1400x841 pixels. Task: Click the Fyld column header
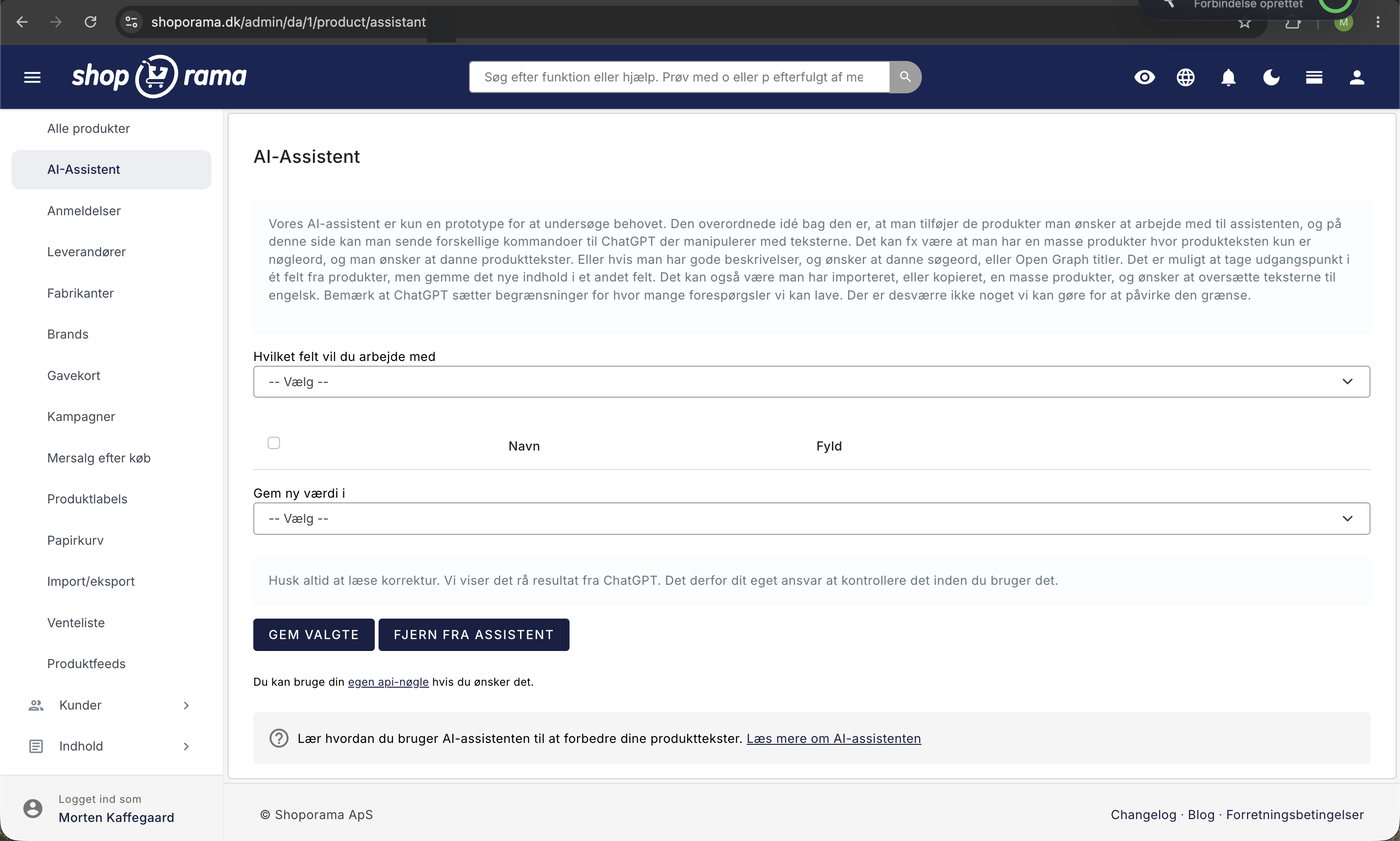tap(829, 446)
